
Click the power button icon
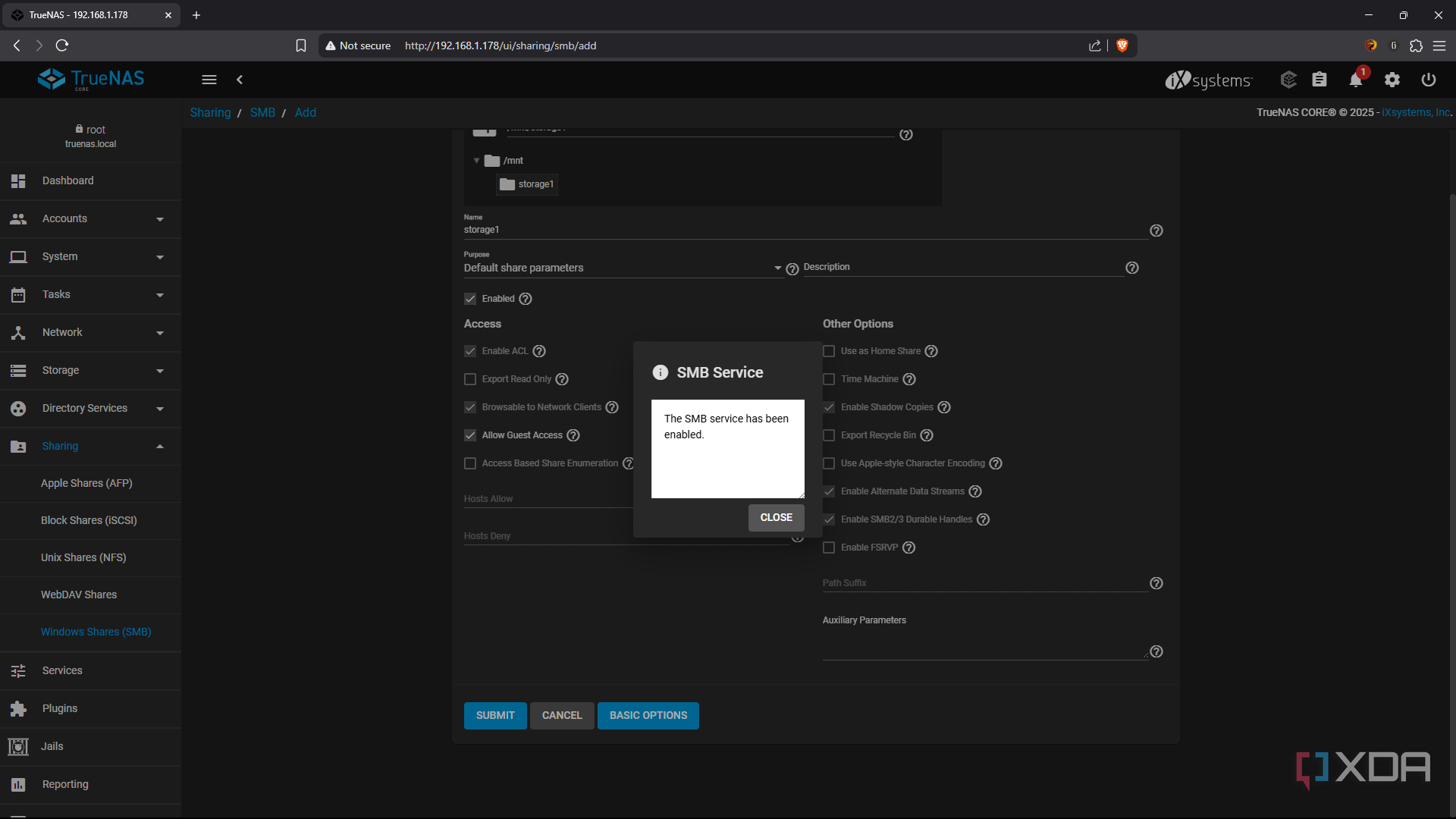point(1429,80)
